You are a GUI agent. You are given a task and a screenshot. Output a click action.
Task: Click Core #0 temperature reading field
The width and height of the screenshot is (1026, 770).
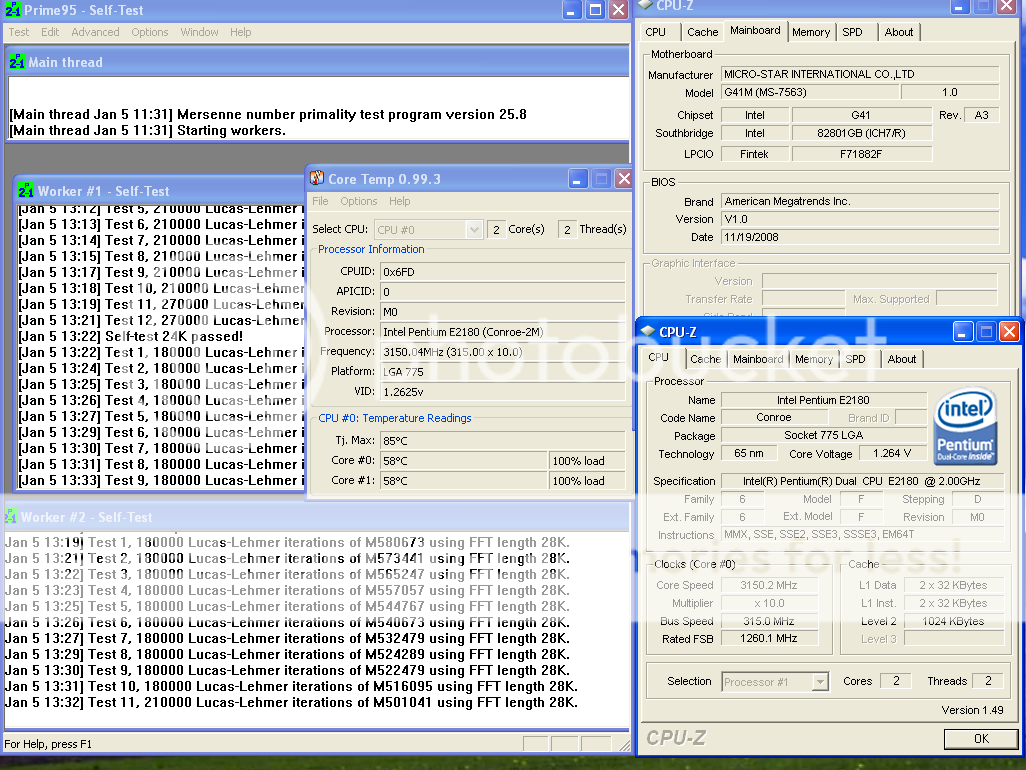(x=463, y=461)
